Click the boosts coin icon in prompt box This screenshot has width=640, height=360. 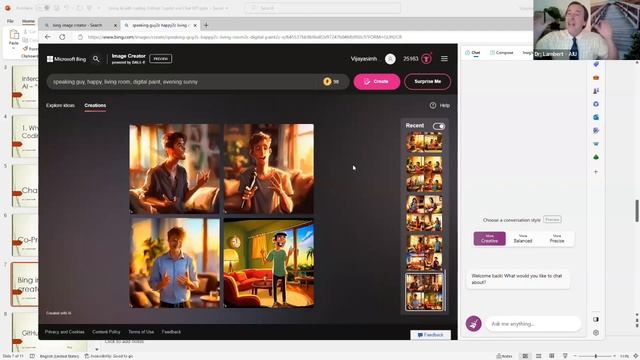pos(327,82)
